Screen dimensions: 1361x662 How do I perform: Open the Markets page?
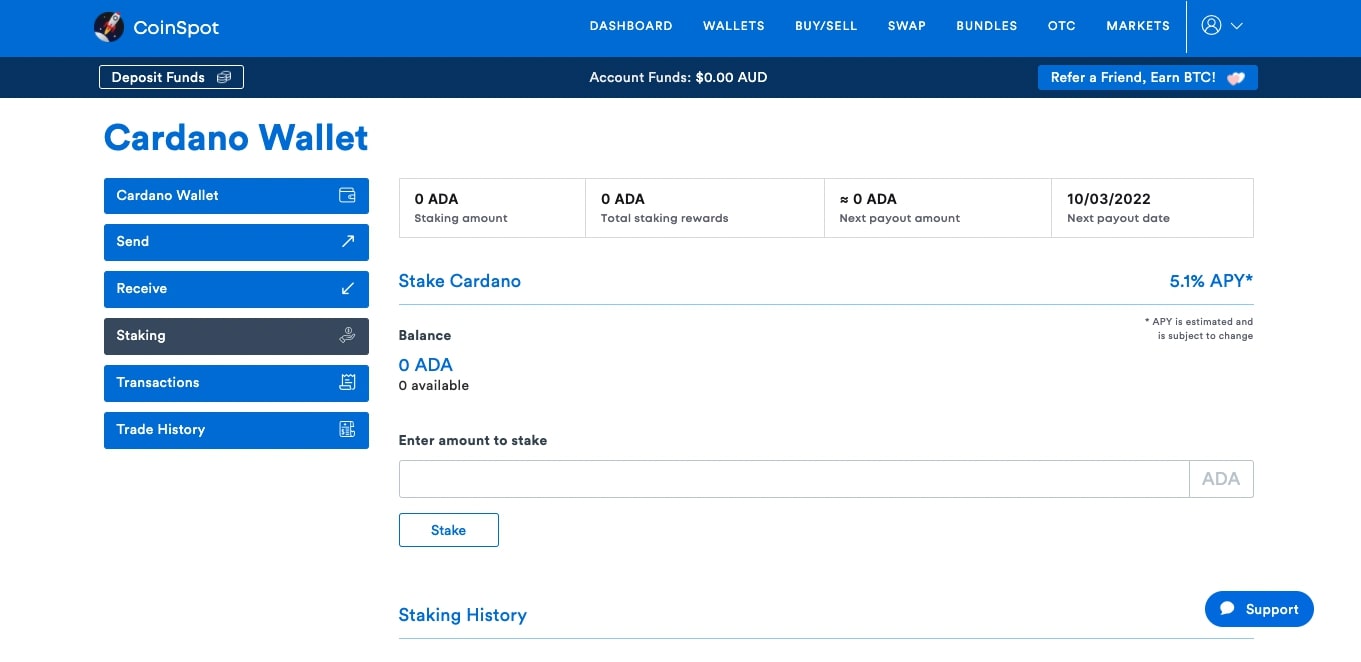click(1138, 26)
